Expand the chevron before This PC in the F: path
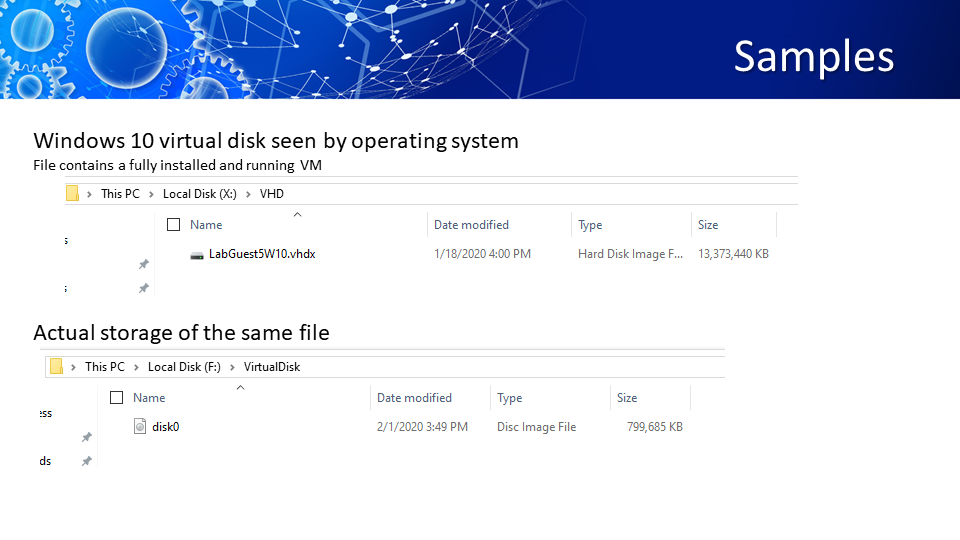 click(73, 367)
